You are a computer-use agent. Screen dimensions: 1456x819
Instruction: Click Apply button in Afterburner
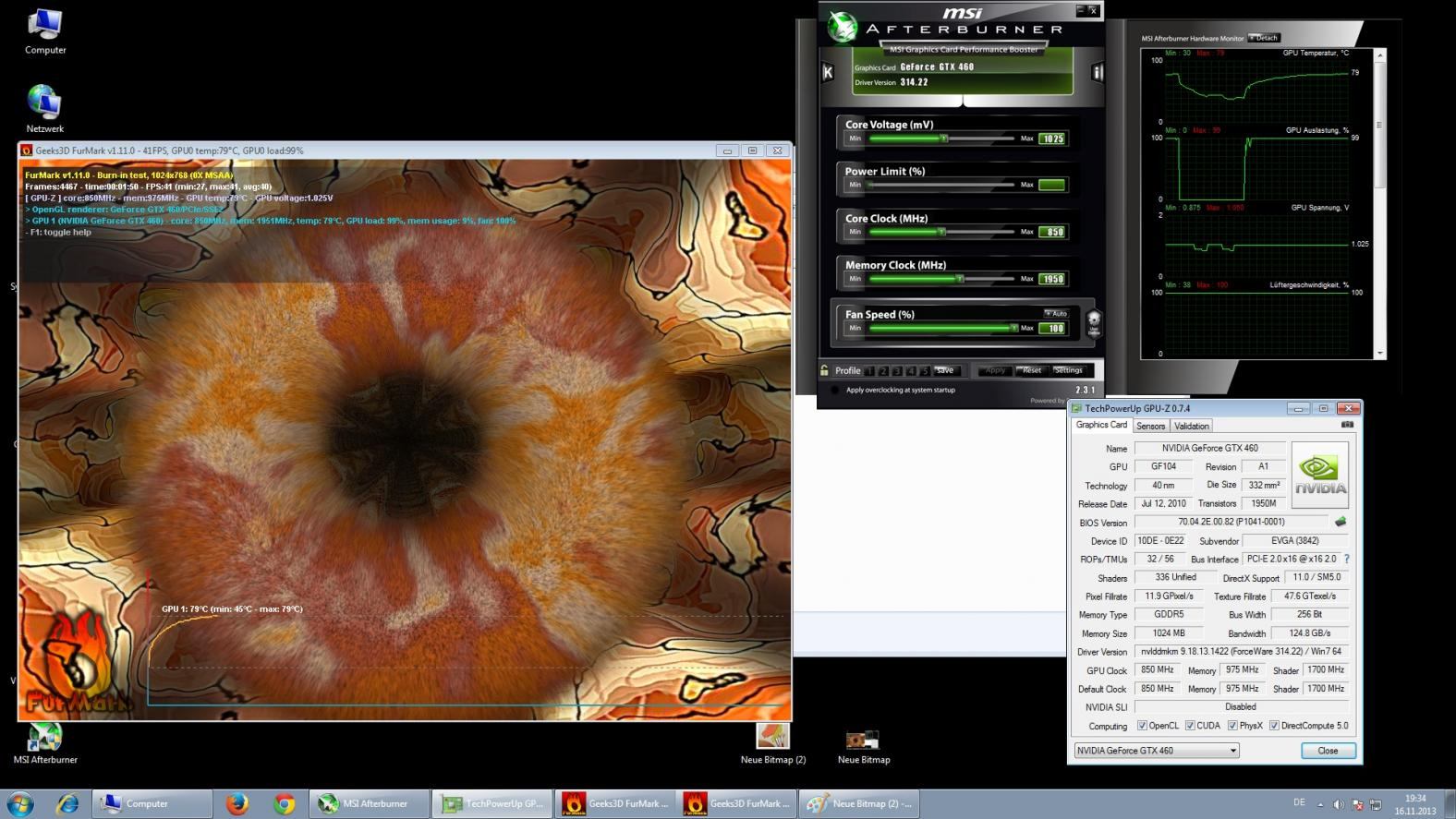995,370
